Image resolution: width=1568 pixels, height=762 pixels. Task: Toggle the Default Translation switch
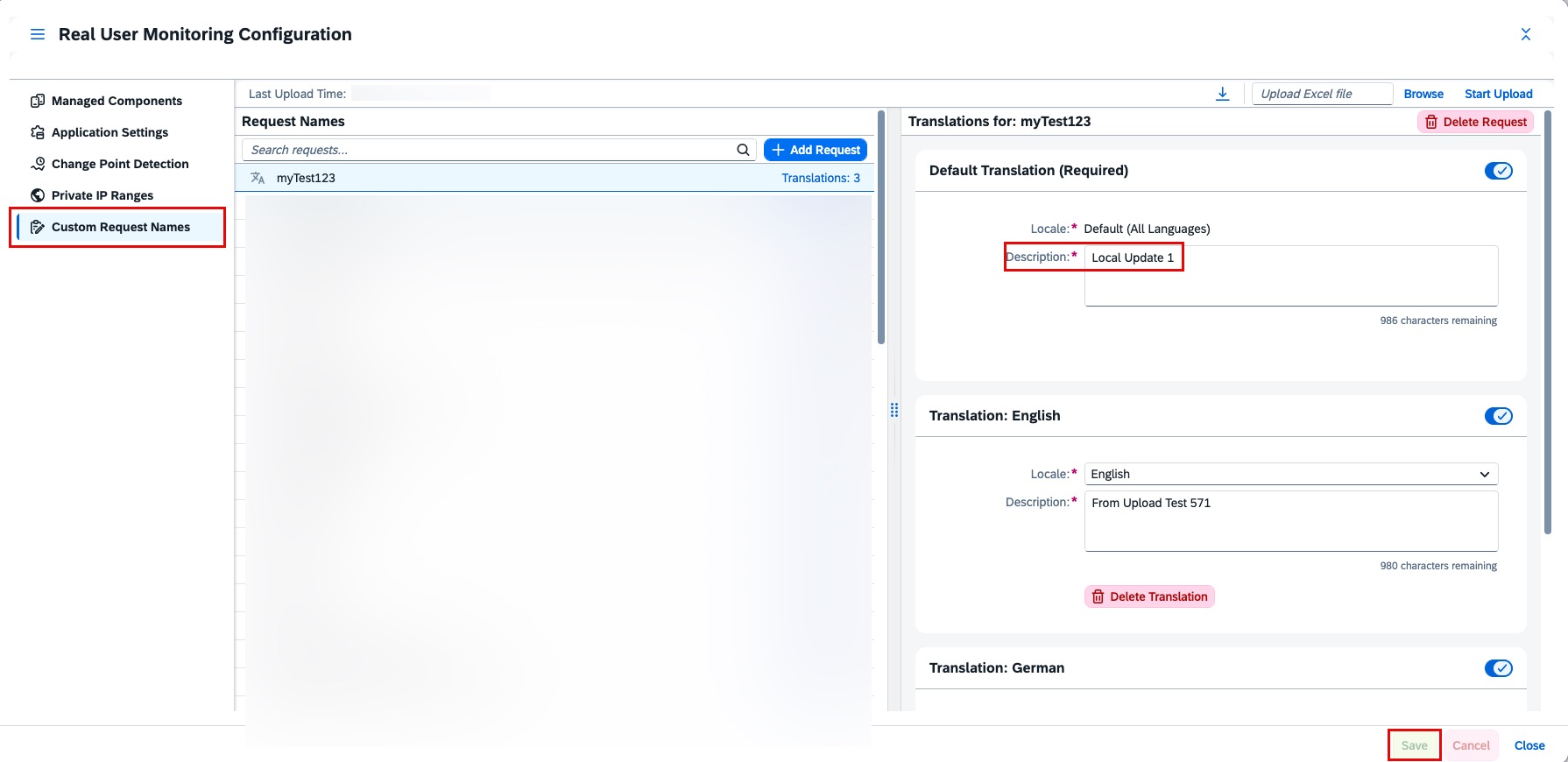(x=1498, y=171)
